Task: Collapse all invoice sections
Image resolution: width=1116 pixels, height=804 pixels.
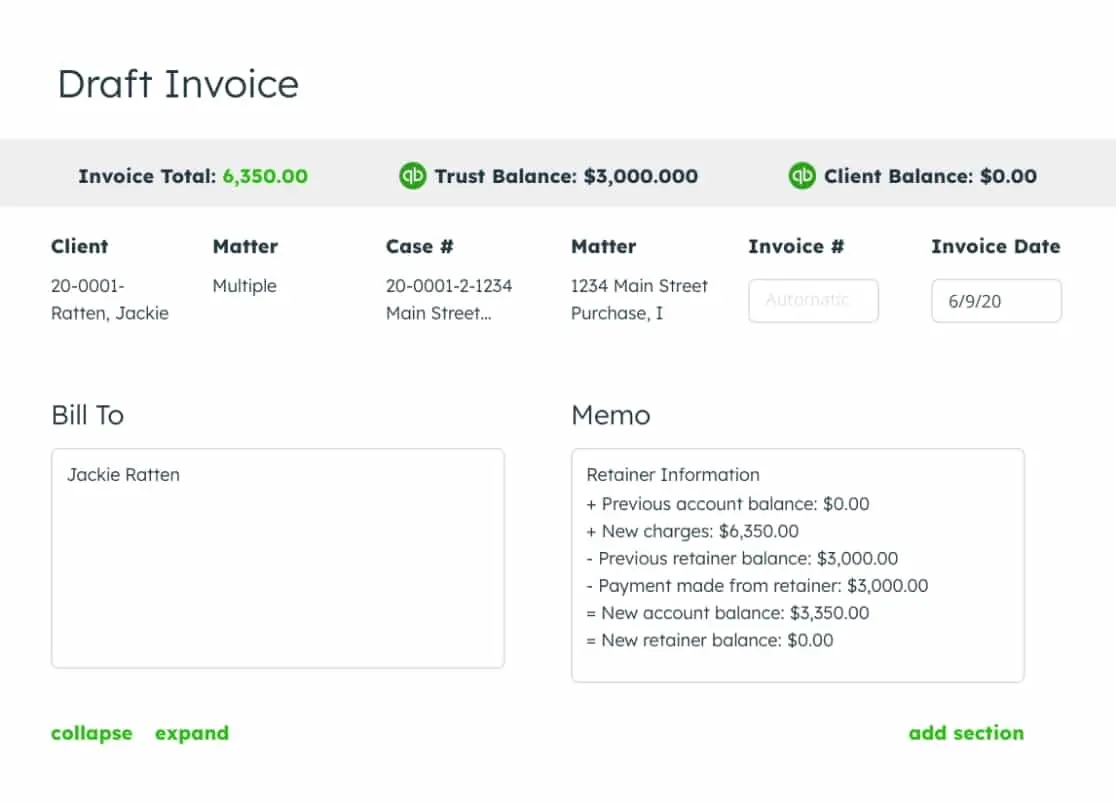Action: [x=91, y=733]
